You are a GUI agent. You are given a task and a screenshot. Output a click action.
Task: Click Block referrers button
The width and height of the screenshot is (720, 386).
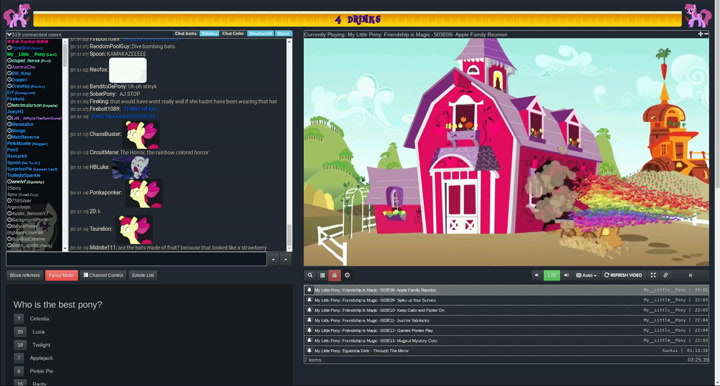[25, 275]
